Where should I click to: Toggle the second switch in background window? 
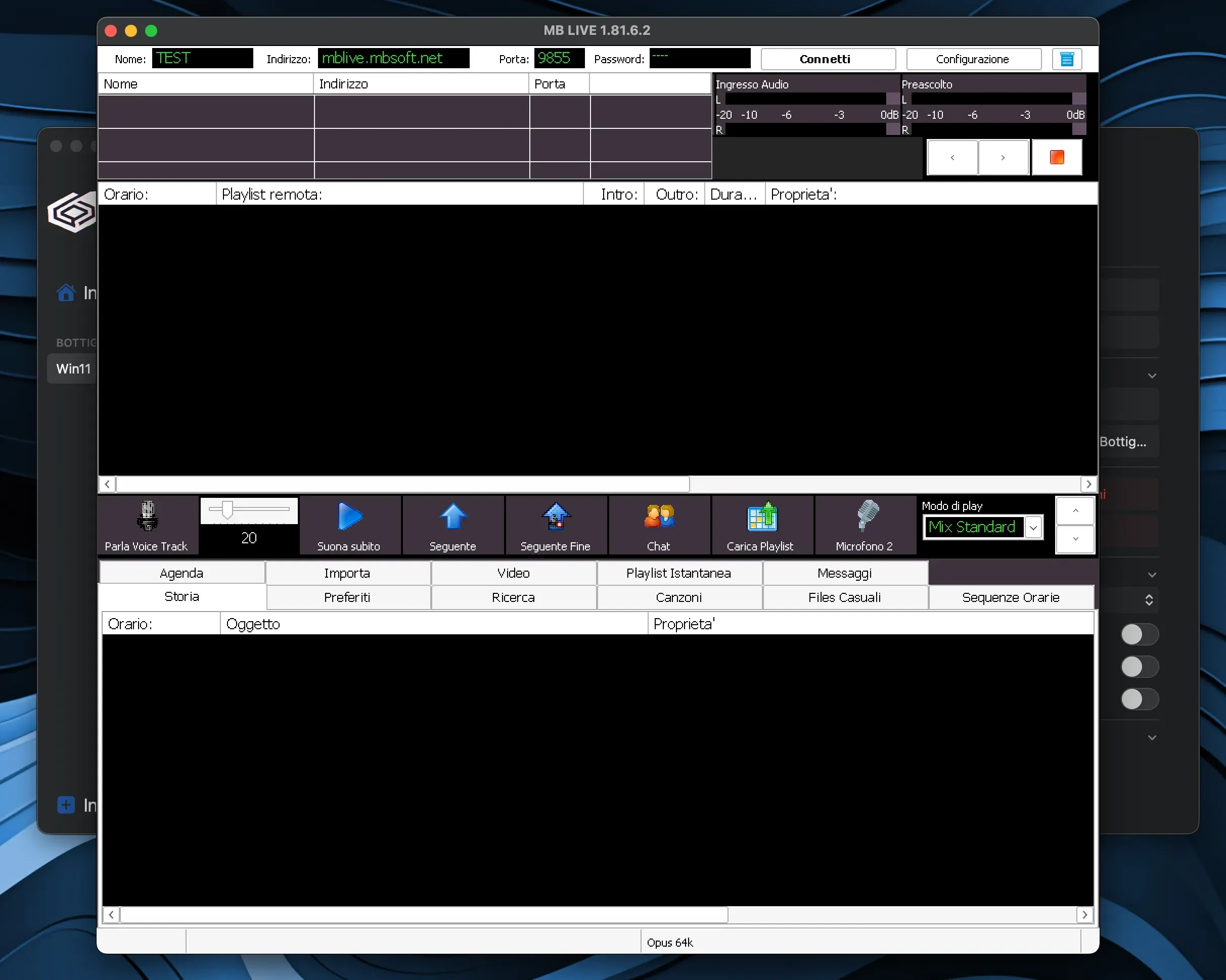pyautogui.click(x=1139, y=666)
